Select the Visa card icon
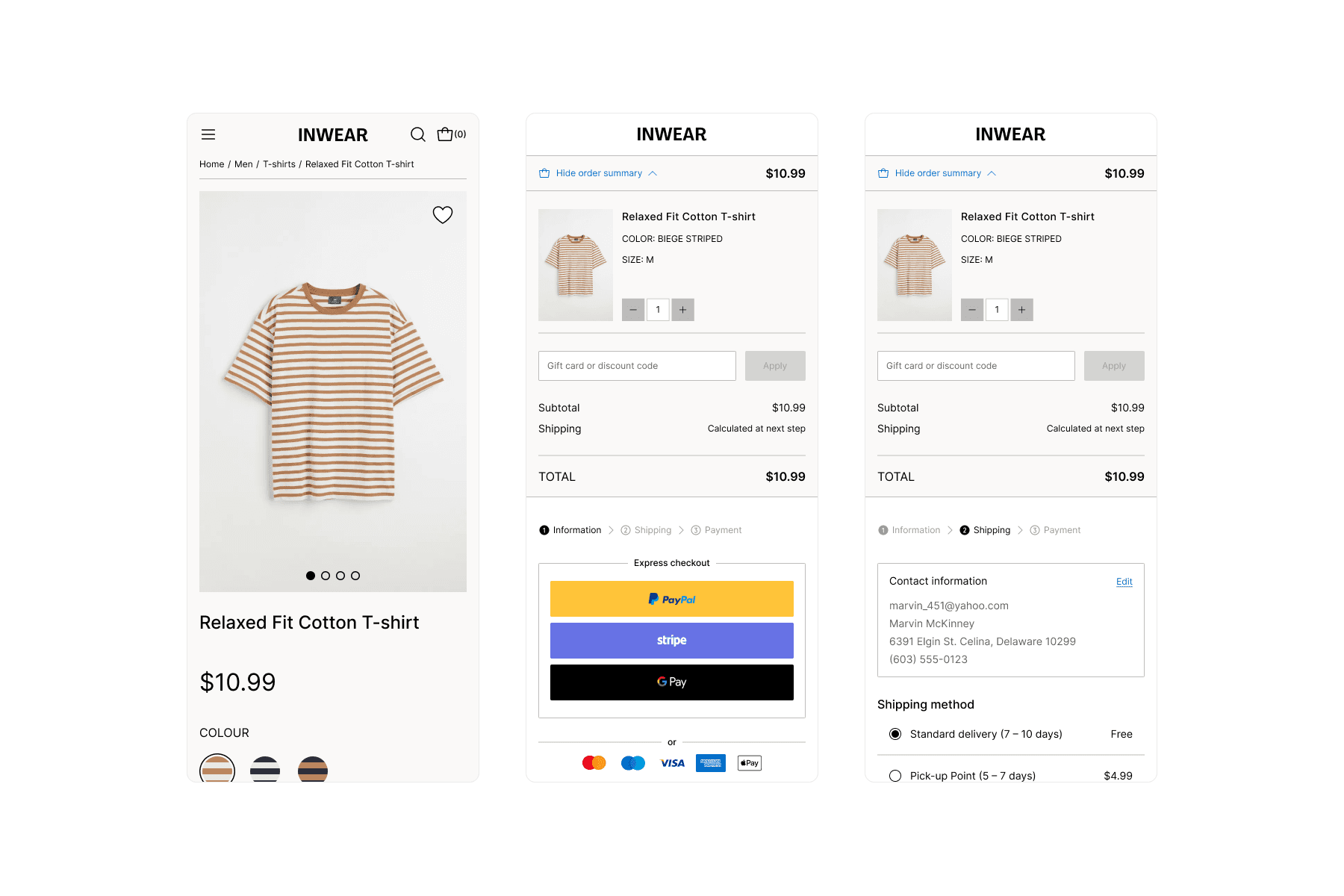 [x=673, y=763]
